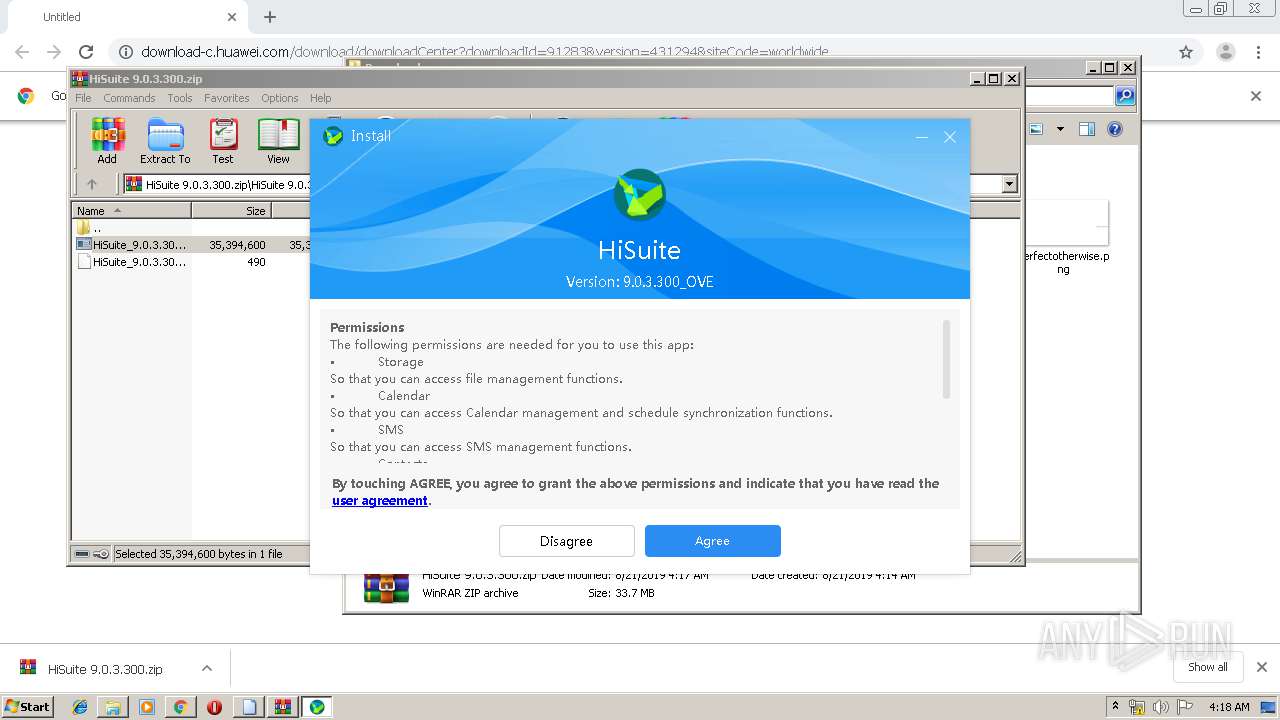Viewport: 1280px width, 720px height.
Task: Open new Chrome tab with plus
Action: (x=270, y=17)
